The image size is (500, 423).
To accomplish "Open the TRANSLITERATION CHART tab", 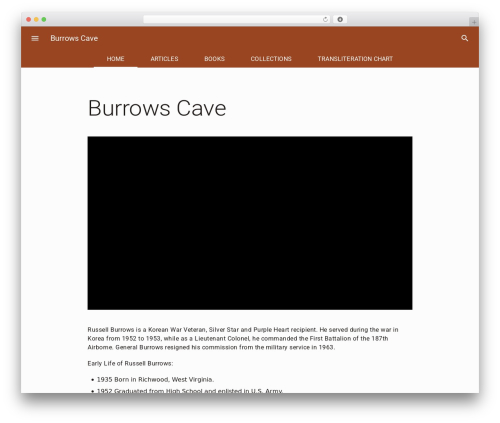I will coord(355,59).
